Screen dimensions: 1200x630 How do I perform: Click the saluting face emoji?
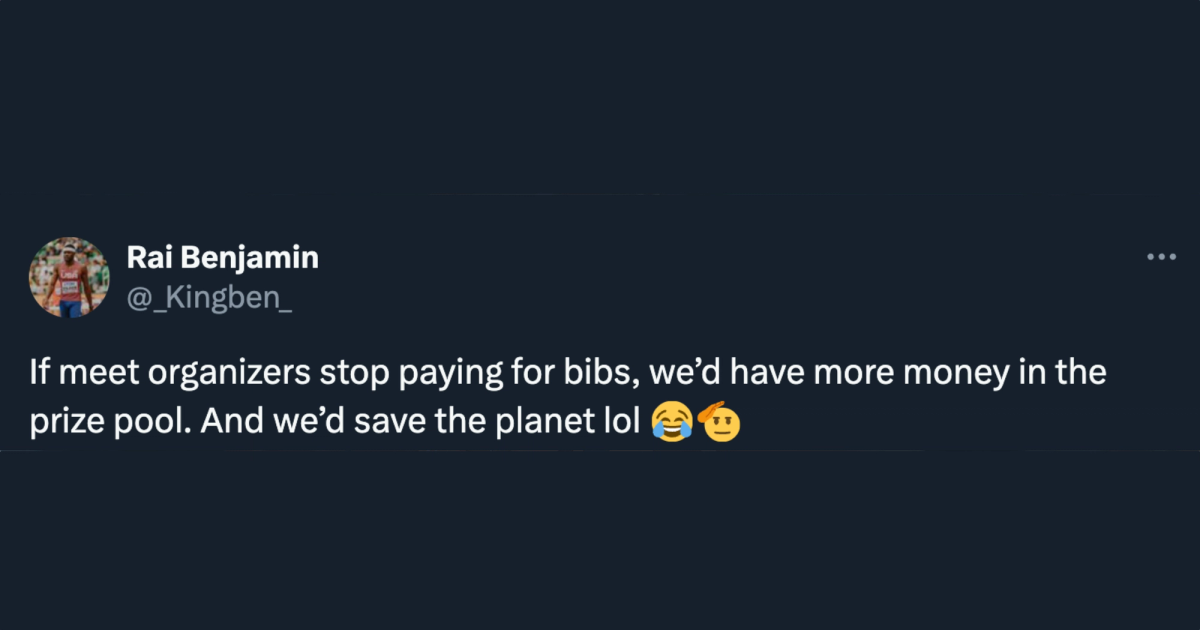point(714,423)
